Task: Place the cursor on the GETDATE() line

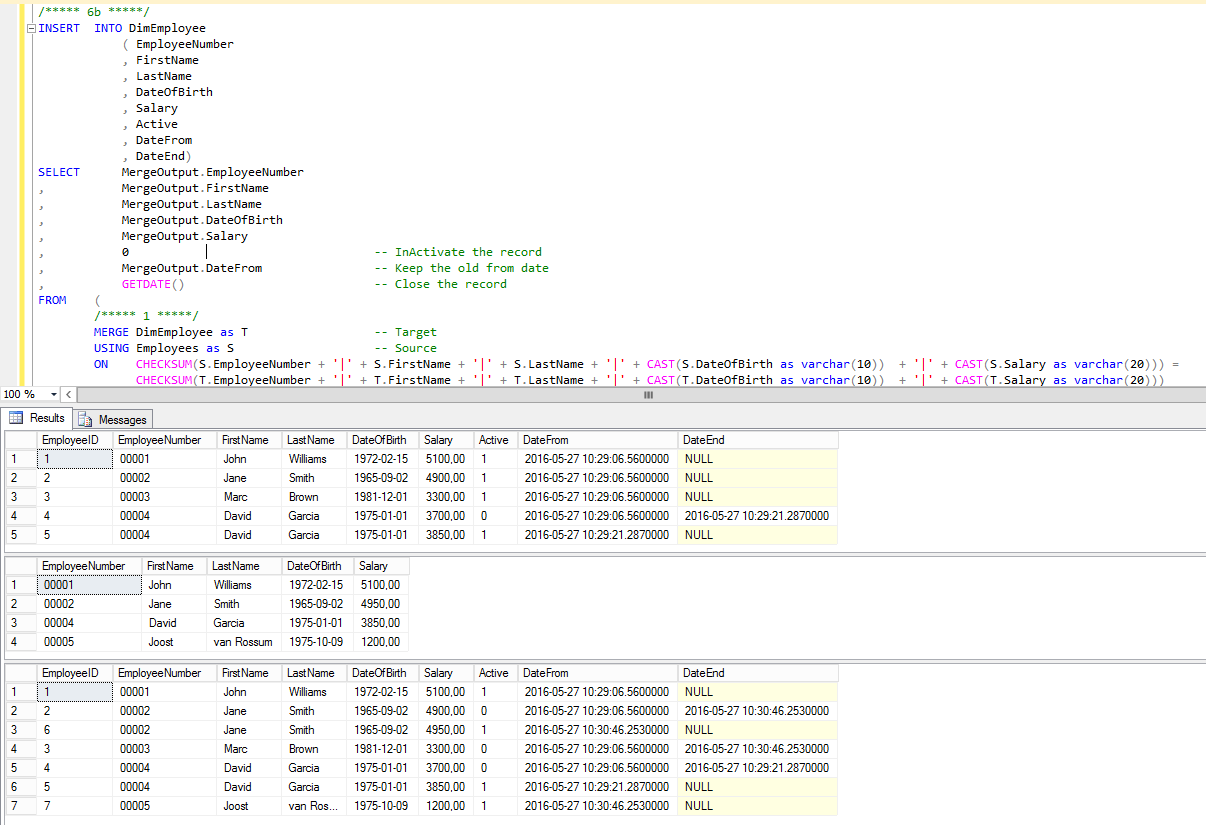Action: pyautogui.click(x=150, y=284)
